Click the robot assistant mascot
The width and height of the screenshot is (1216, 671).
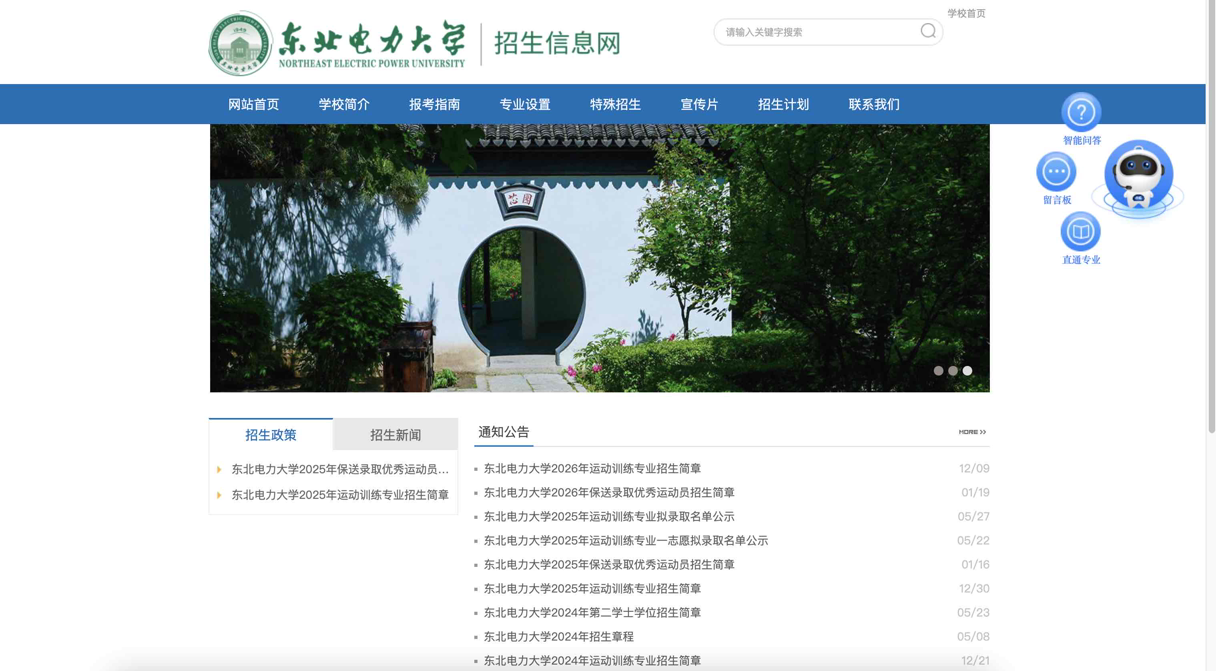(1138, 178)
